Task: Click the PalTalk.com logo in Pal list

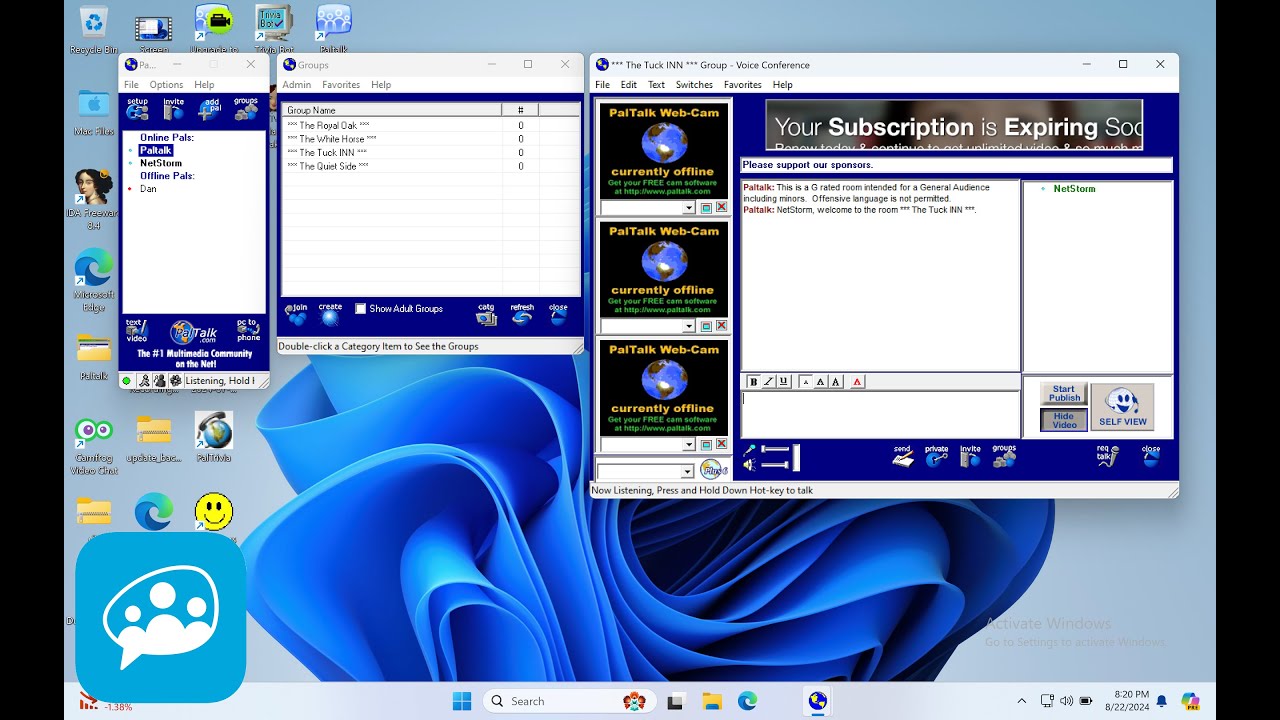Action: coord(192,332)
